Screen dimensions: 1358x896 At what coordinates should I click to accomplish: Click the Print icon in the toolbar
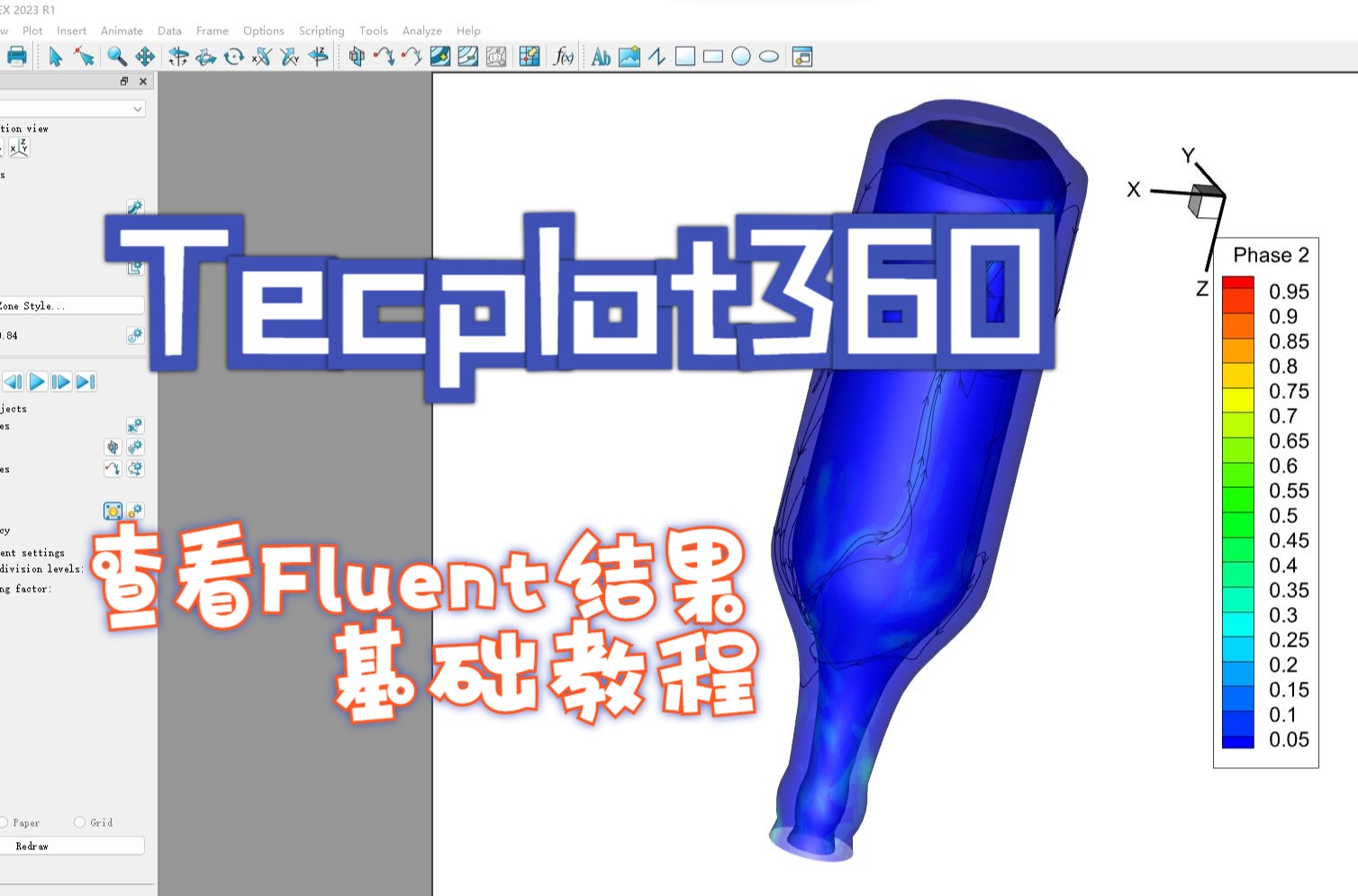click(16, 57)
